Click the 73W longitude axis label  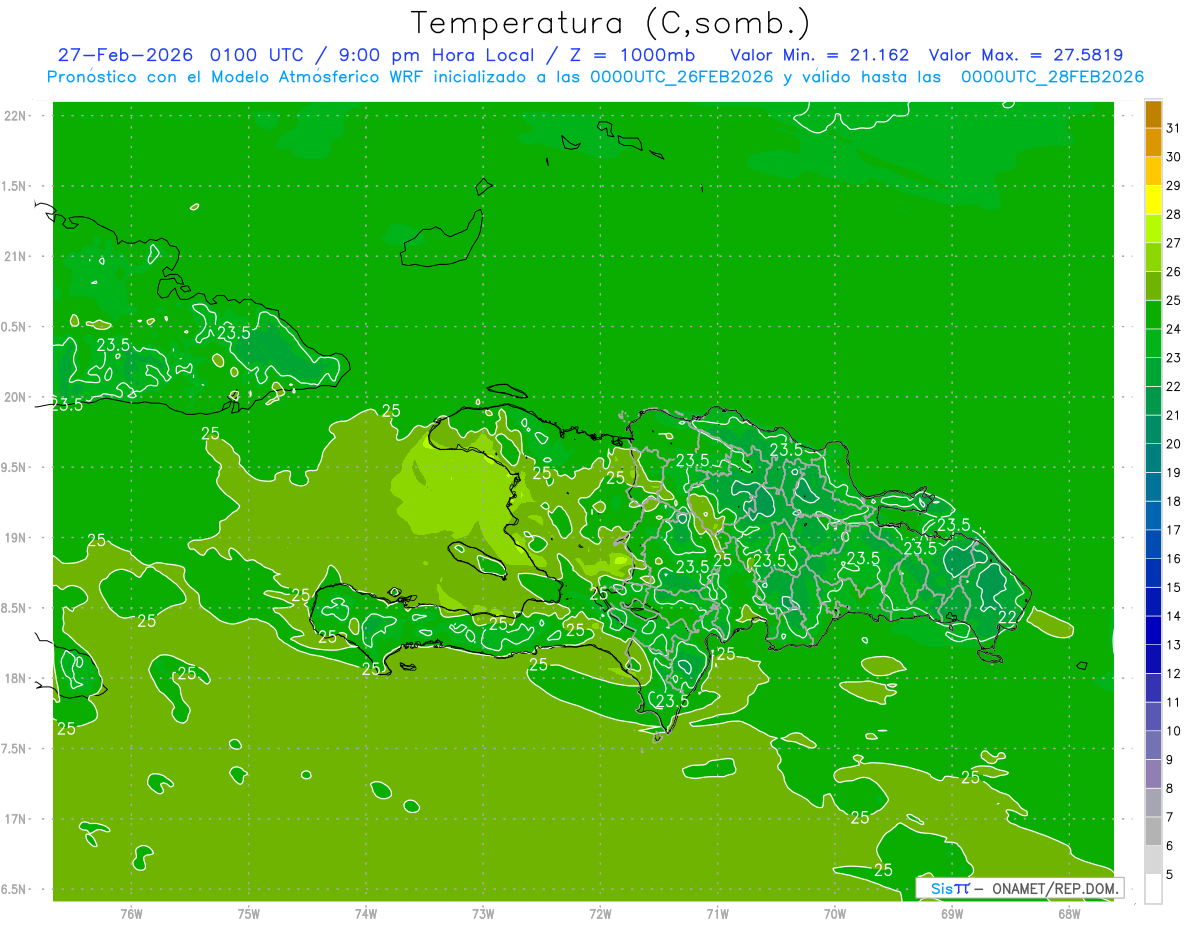coord(483,913)
